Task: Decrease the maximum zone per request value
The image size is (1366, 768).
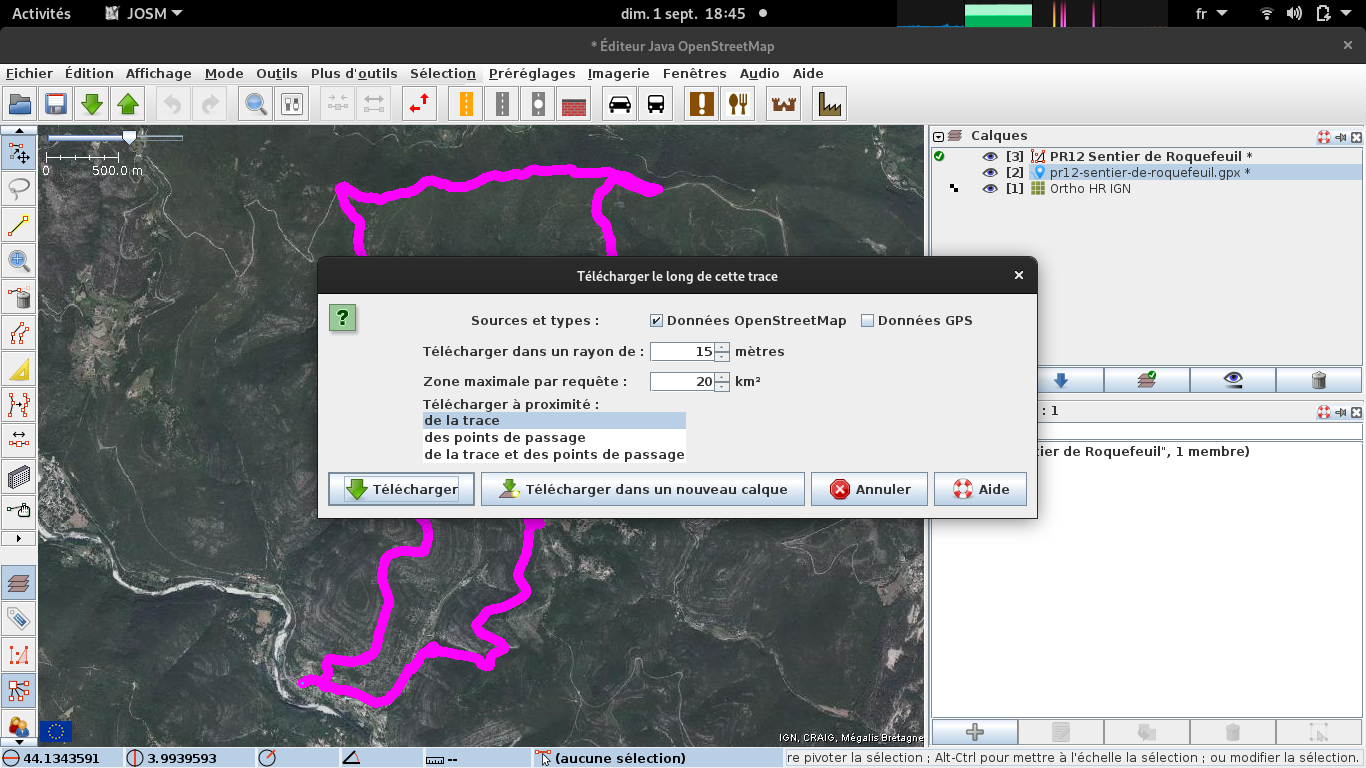Action: pos(722,386)
